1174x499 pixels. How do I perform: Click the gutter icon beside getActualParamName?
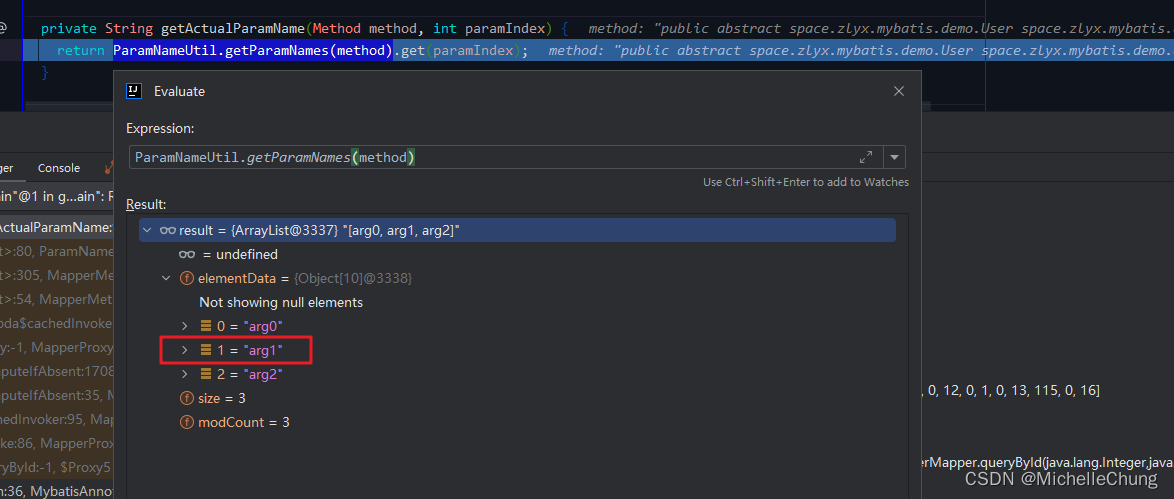tap(4, 29)
